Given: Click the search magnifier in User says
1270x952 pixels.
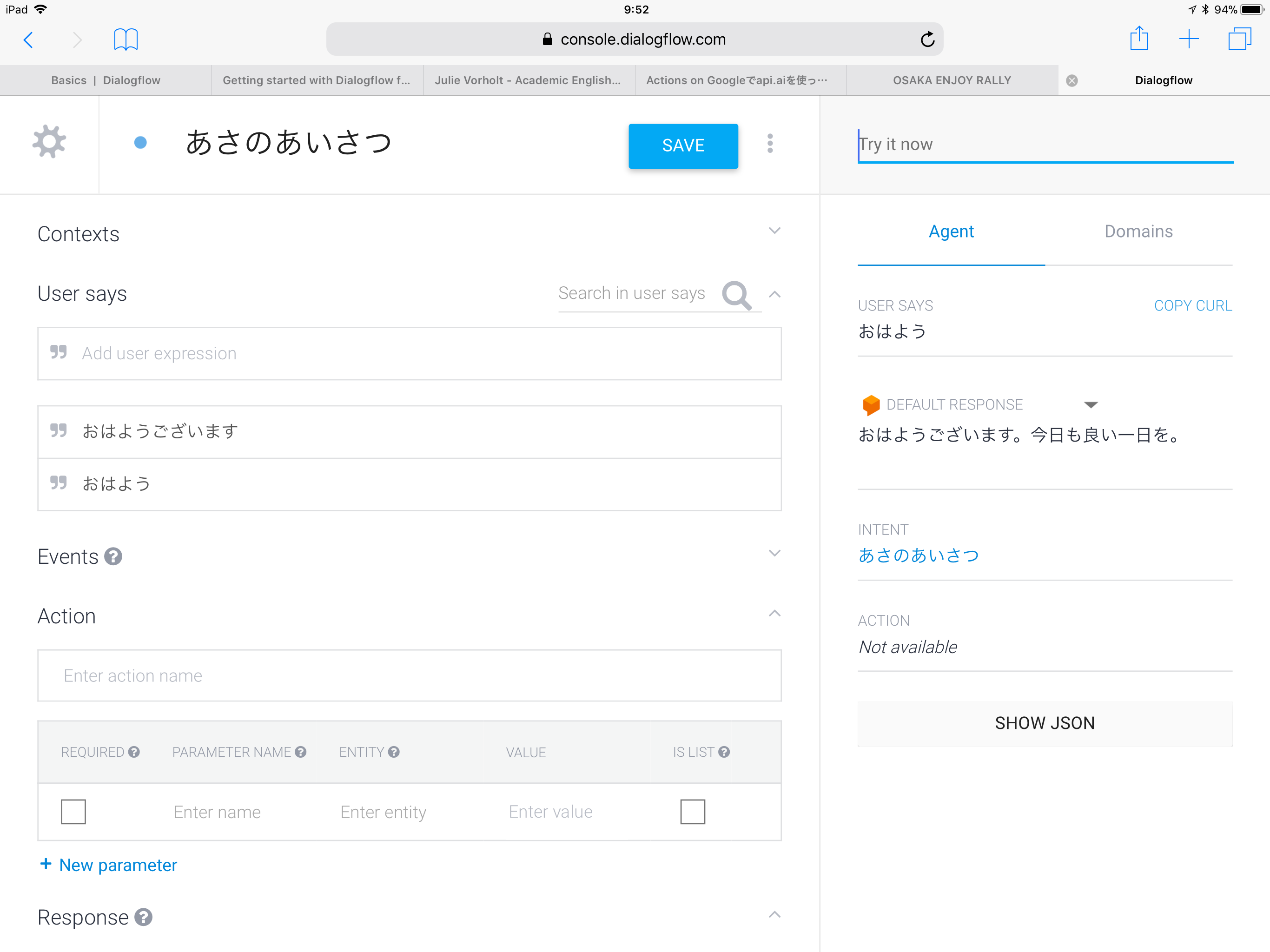Looking at the screenshot, I should pyautogui.click(x=737, y=295).
